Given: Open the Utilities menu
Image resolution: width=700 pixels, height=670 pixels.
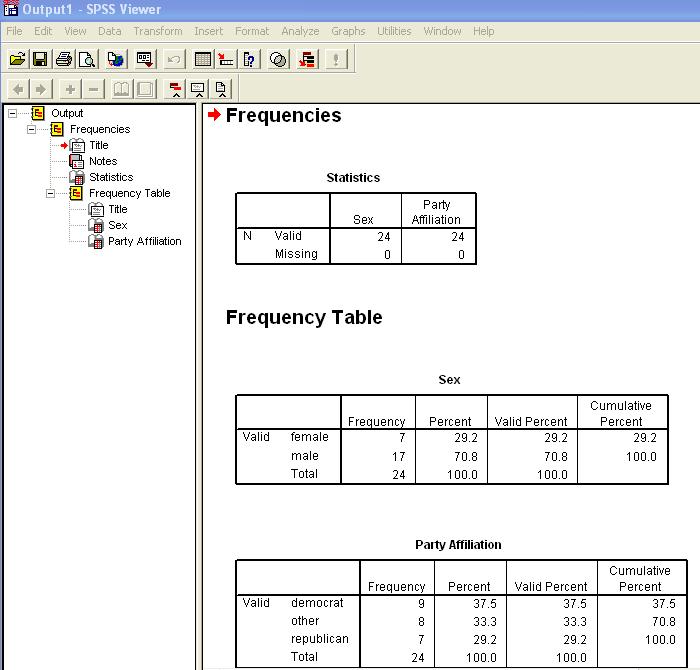Looking at the screenshot, I should click(394, 31).
